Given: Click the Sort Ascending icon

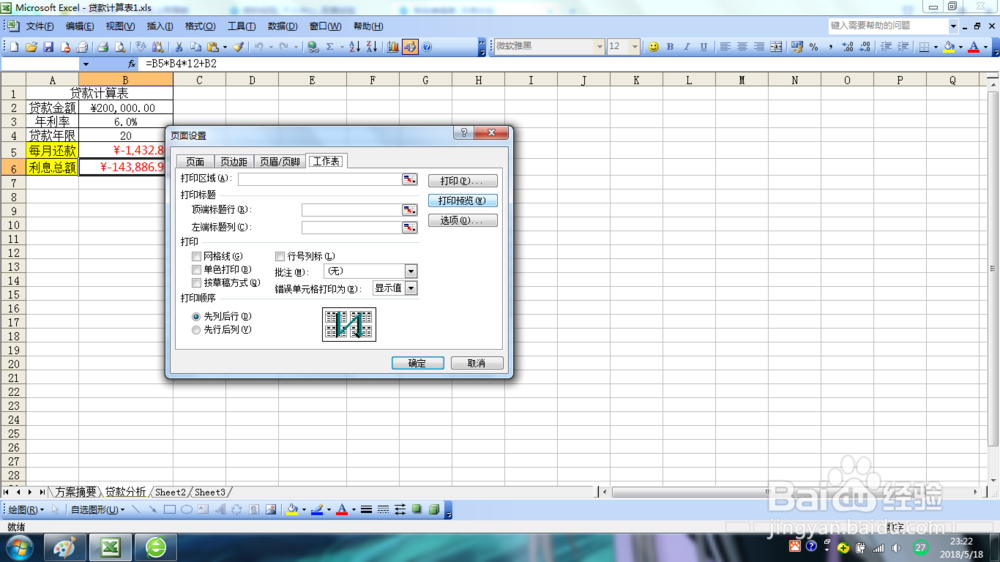Looking at the screenshot, I should click(x=355, y=47).
